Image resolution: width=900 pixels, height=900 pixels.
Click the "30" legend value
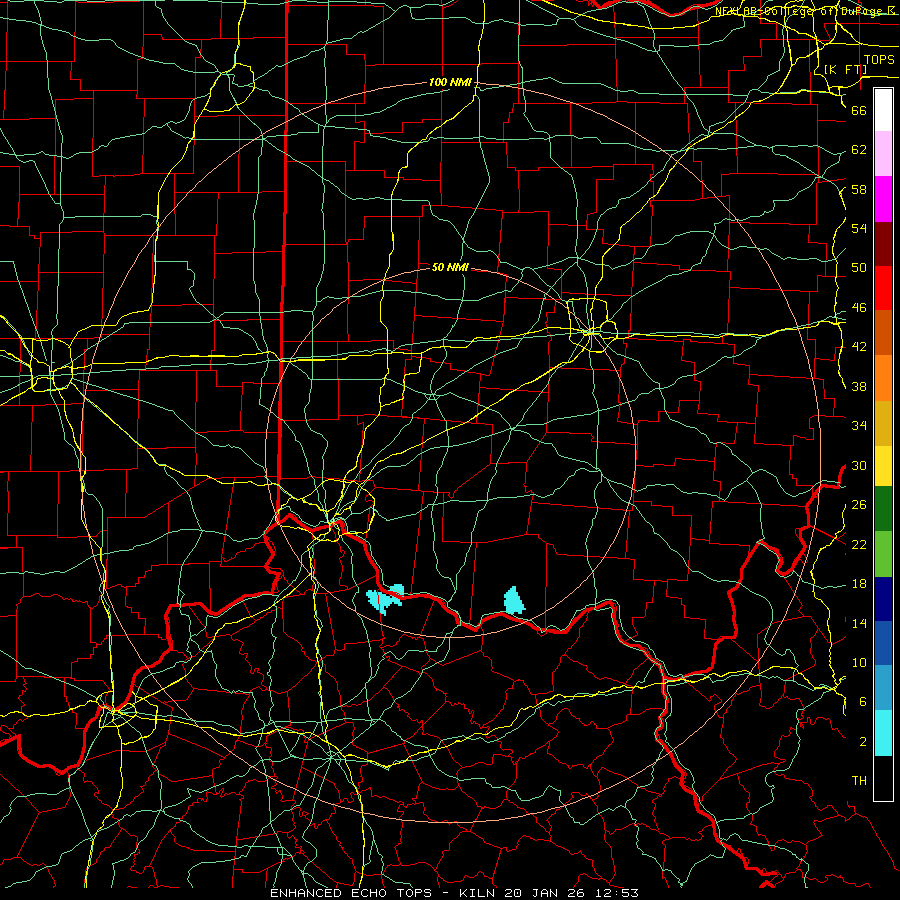859,465
